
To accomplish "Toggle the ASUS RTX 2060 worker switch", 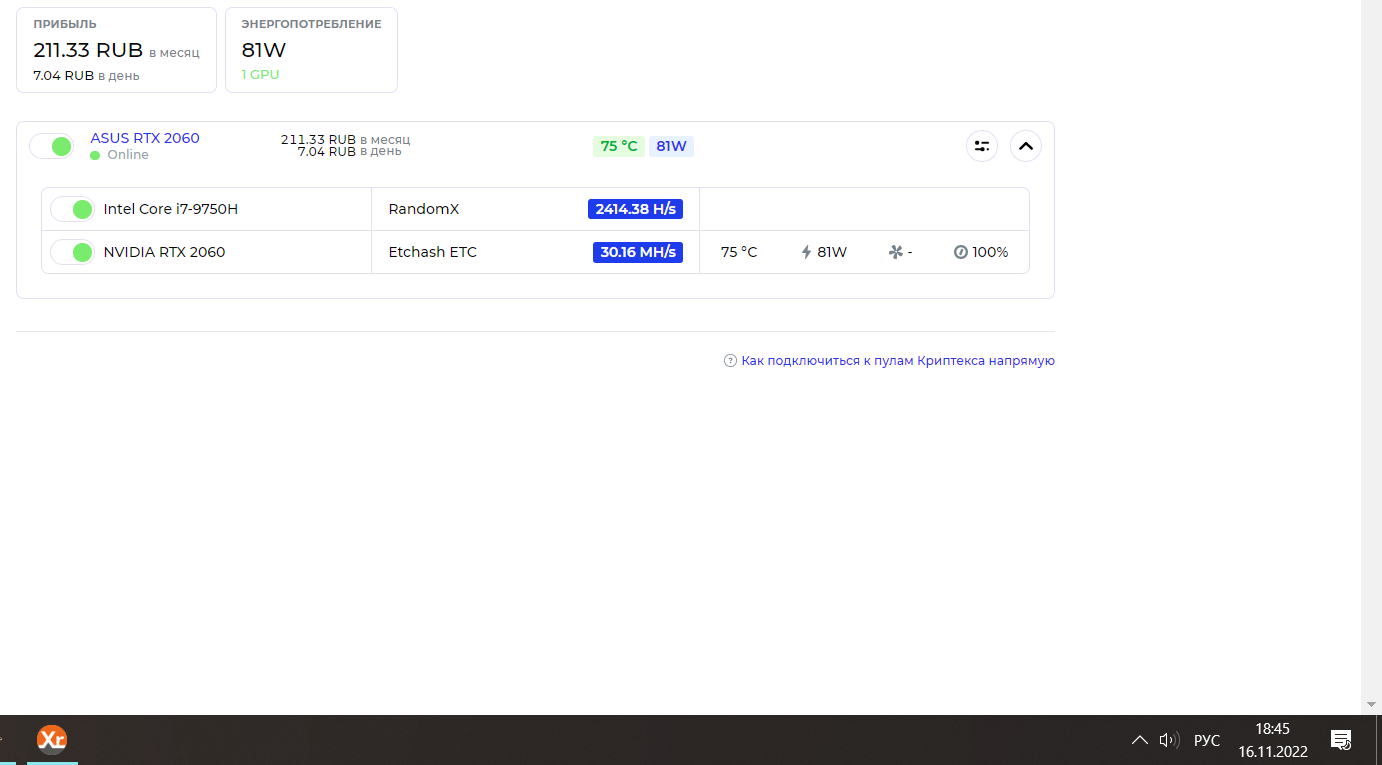I will click(52, 146).
